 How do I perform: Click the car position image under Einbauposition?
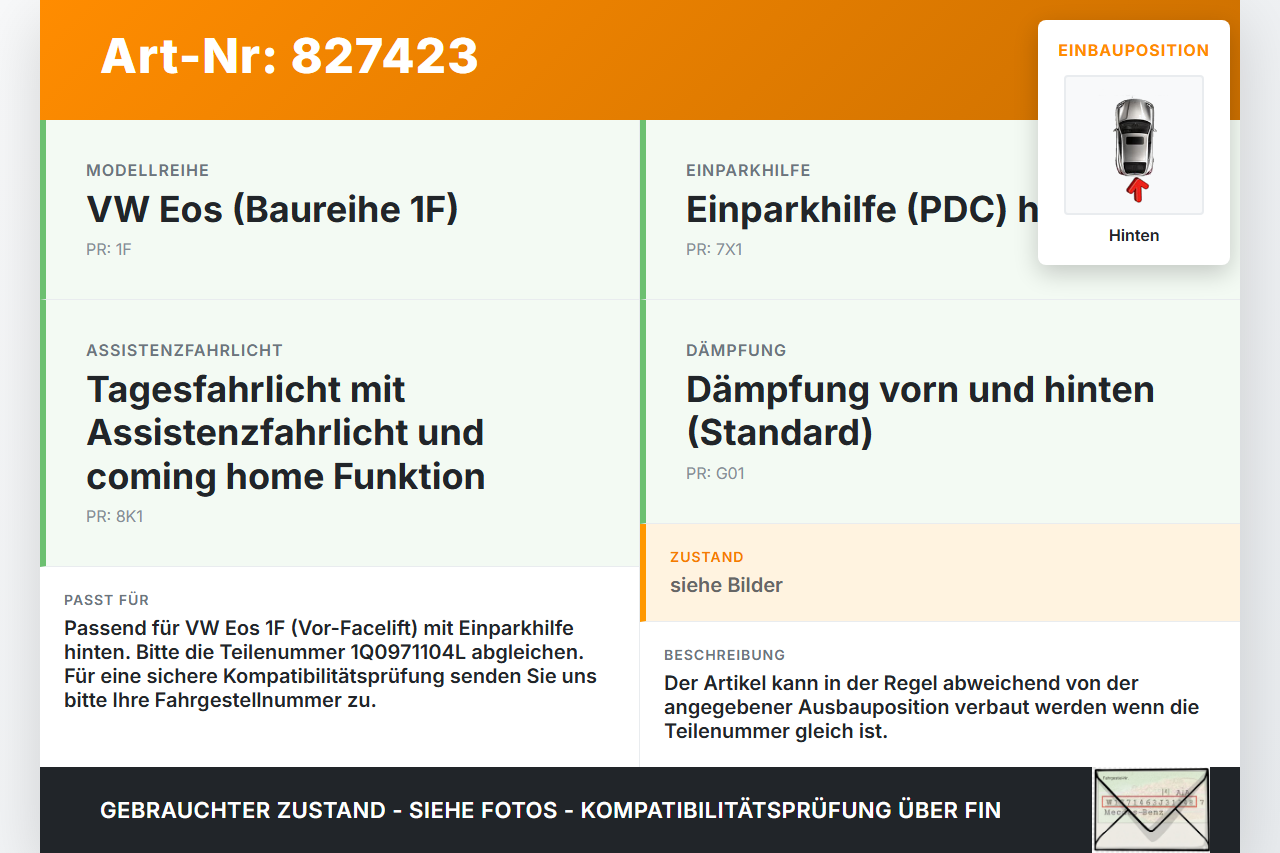(1134, 145)
